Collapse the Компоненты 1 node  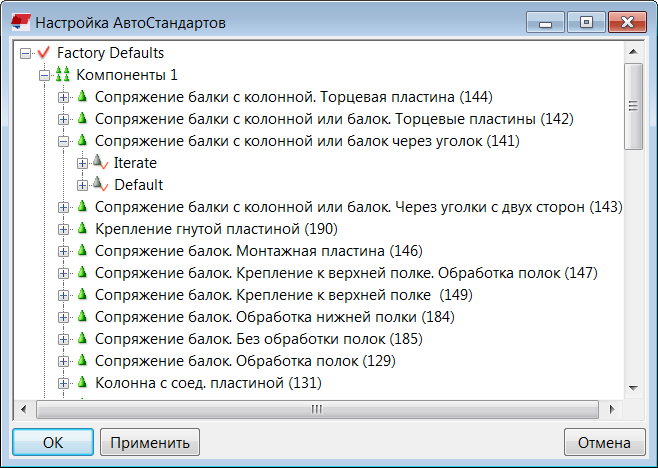click(45, 75)
